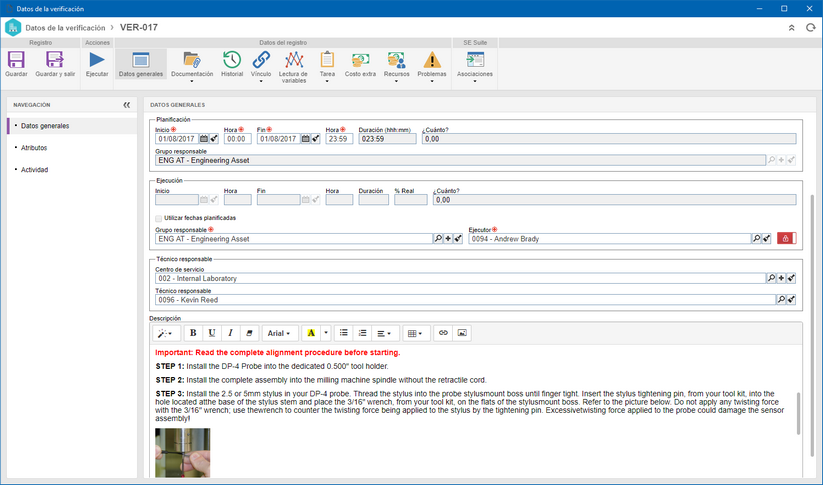
Task: Open calendar for planning Inicio date
Action: 204,139
